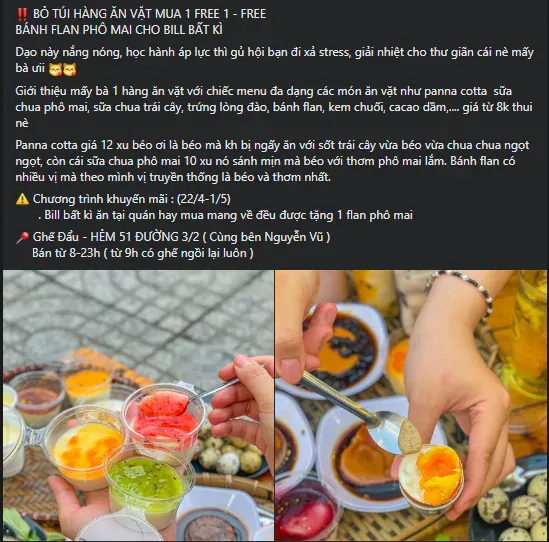Click the 'Chương trình khuyến mãi' promotion line
Image resolution: width=549 pixels, height=542 pixels.
pyautogui.click(x=132, y=199)
